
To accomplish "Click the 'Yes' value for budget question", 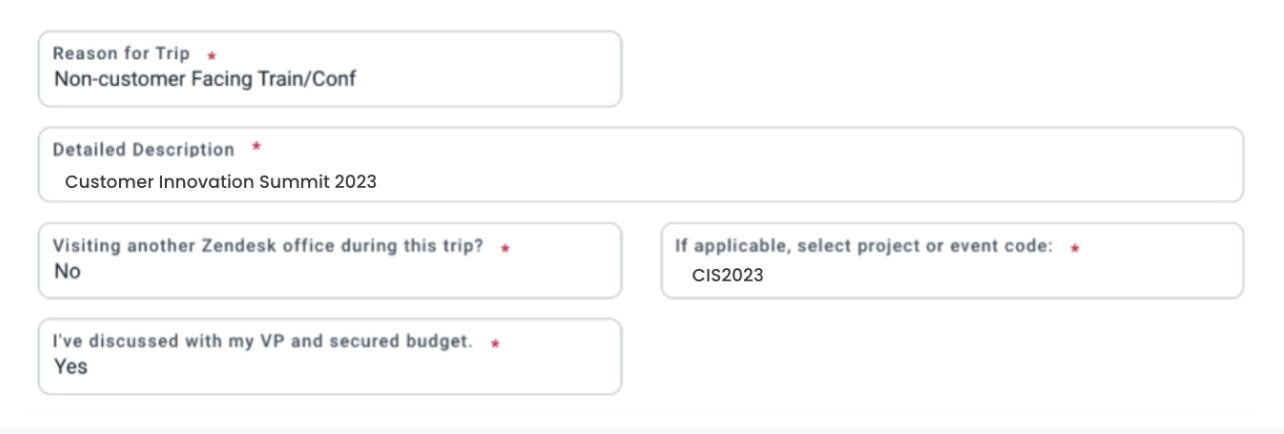I will [x=70, y=367].
